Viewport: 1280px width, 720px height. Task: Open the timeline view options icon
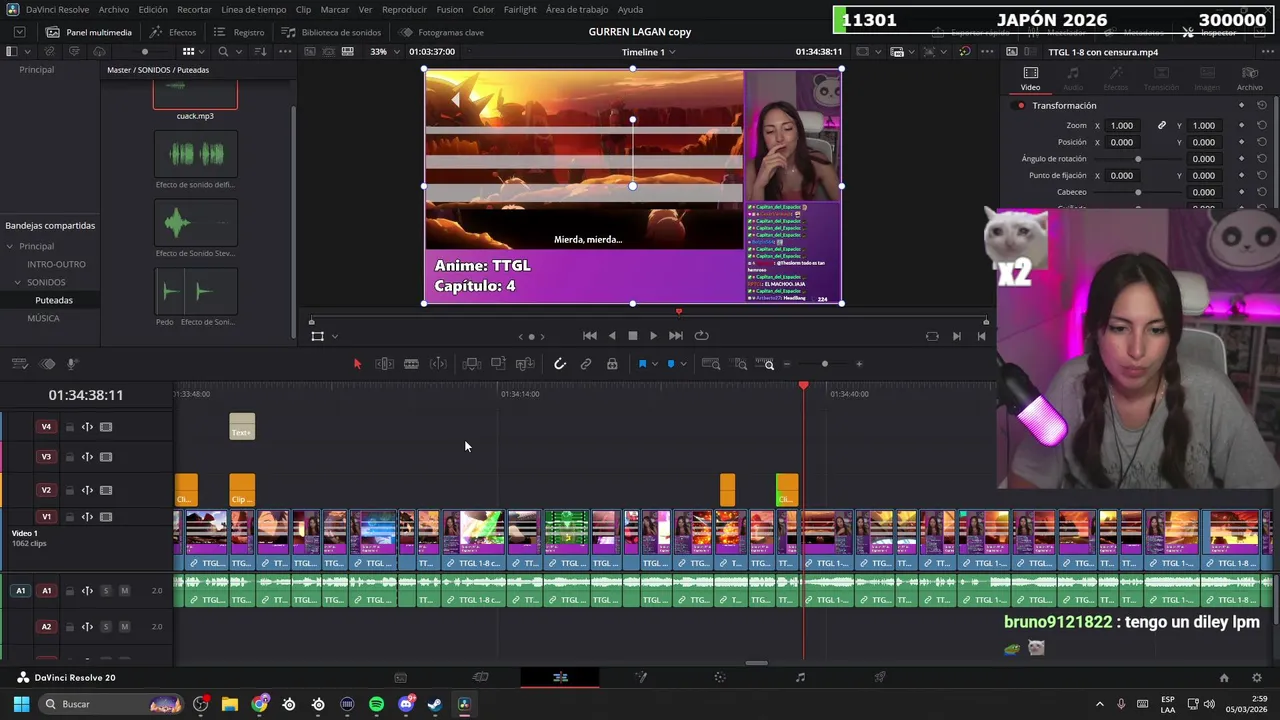(x=19, y=364)
